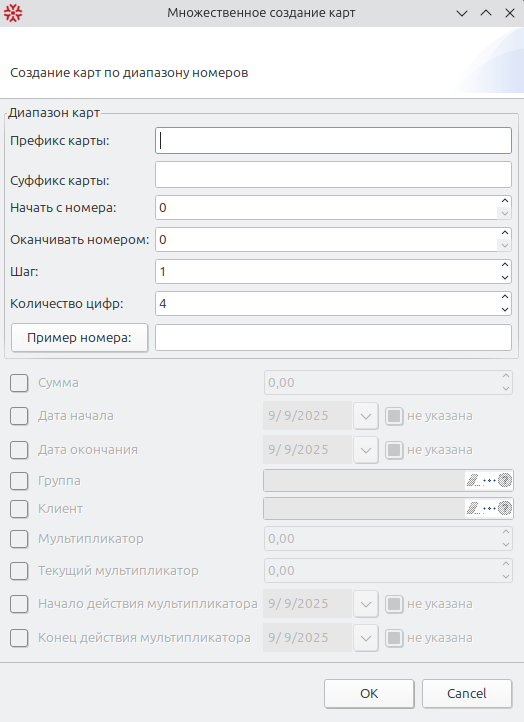Click the up-arrow icon in title bar
Viewport: 524px width, 722px height.
(486, 13)
